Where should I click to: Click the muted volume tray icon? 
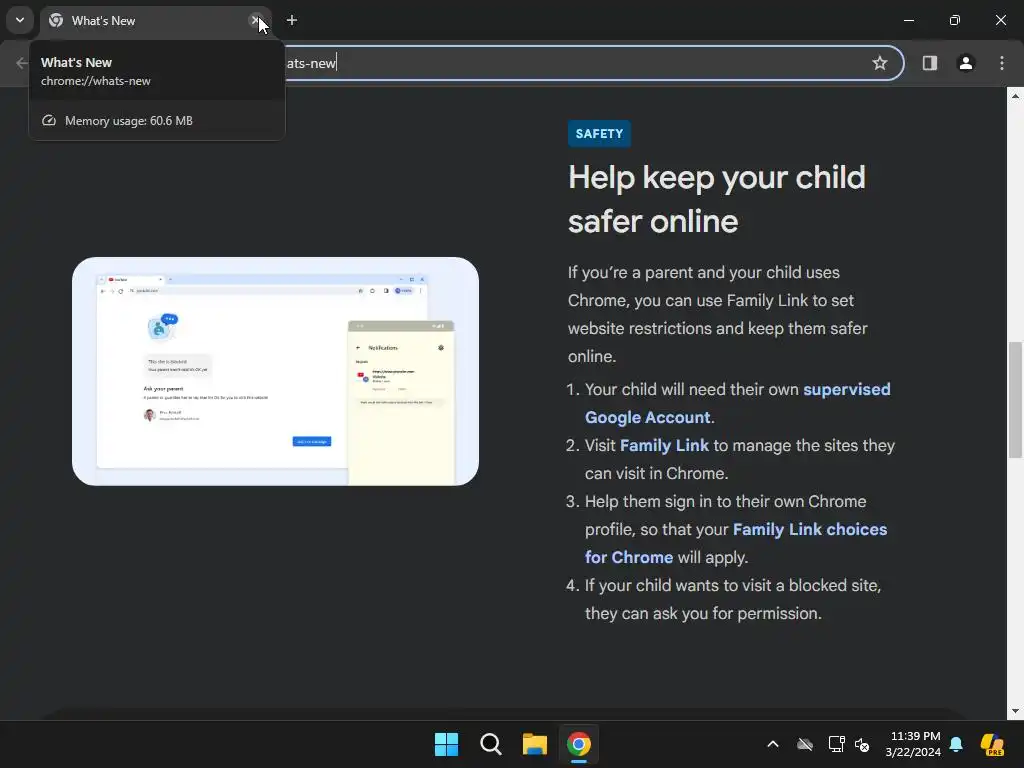pos(862,744)
